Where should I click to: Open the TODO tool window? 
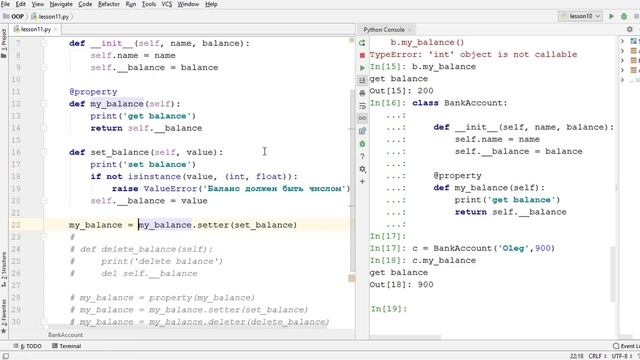27,346
